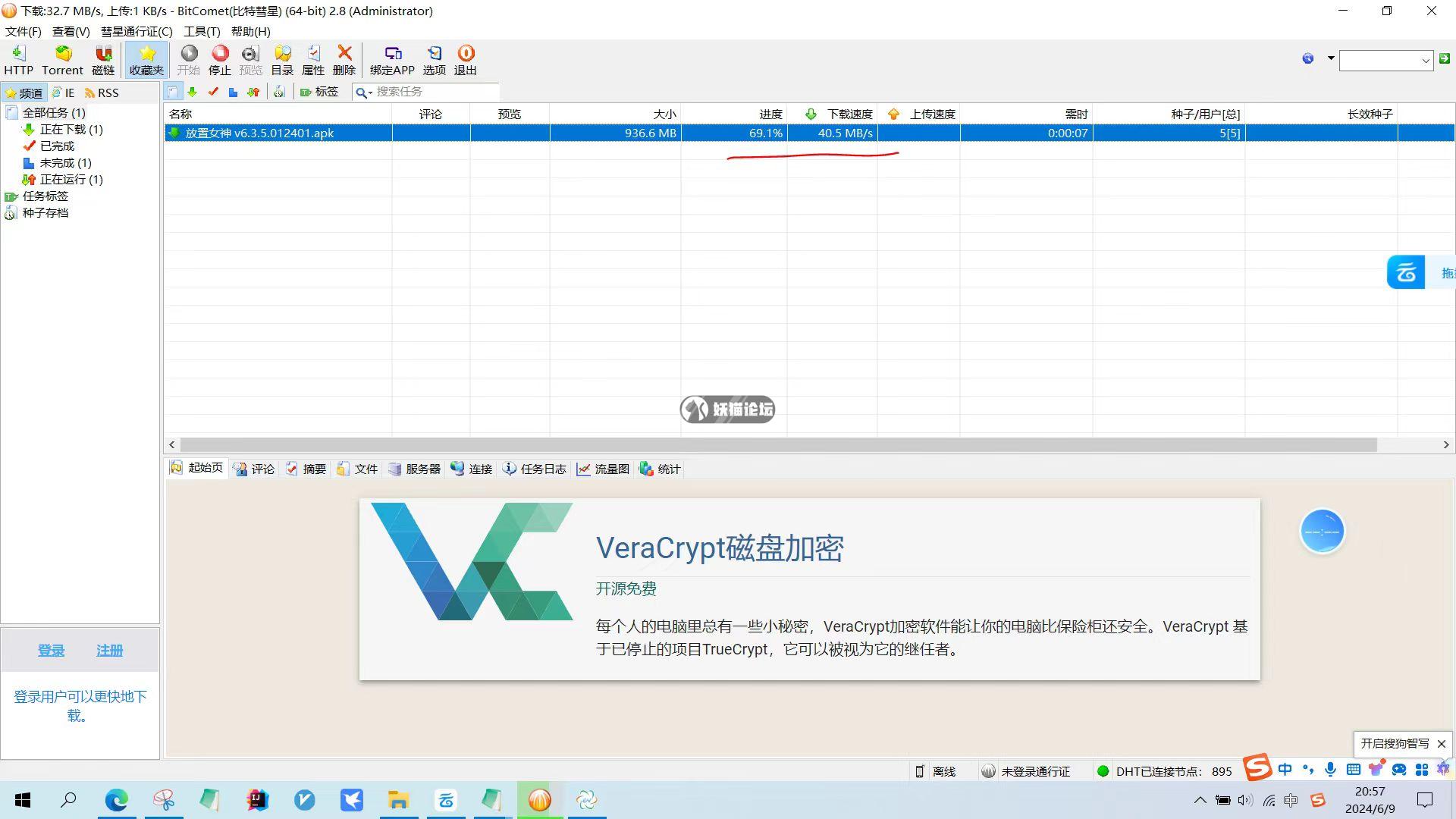The height and width of the screenshot is (819, 1456).
Task: Open task 属性 properties
Action: coord(313,60)
